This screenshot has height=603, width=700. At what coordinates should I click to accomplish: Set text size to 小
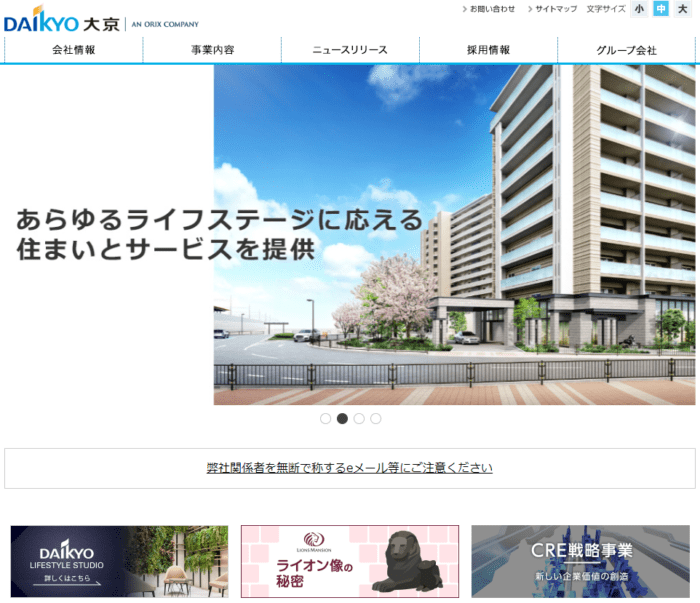click(639, 9)
